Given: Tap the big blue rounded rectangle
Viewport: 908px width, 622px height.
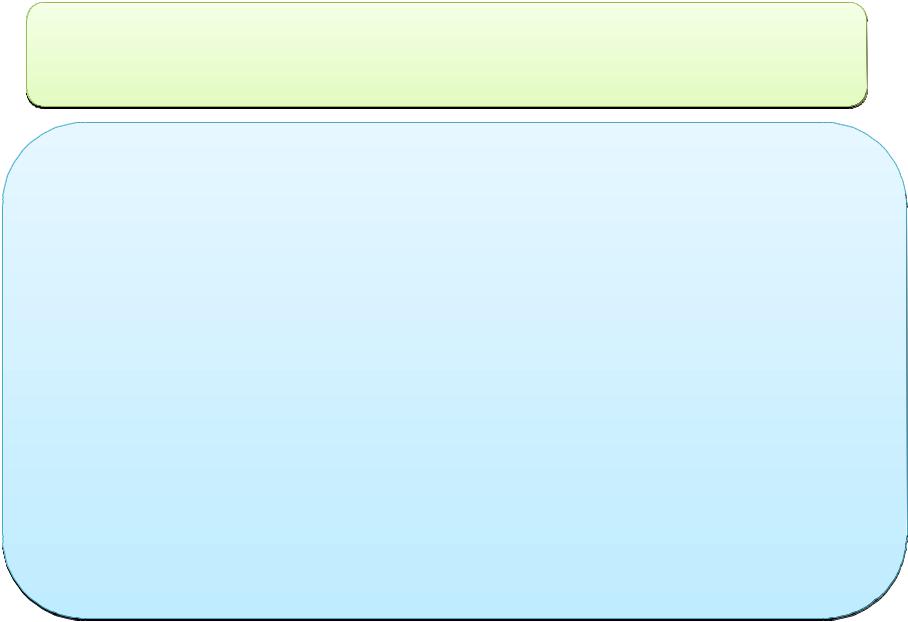Looking at the screenshot, I should tap(454, 371).
